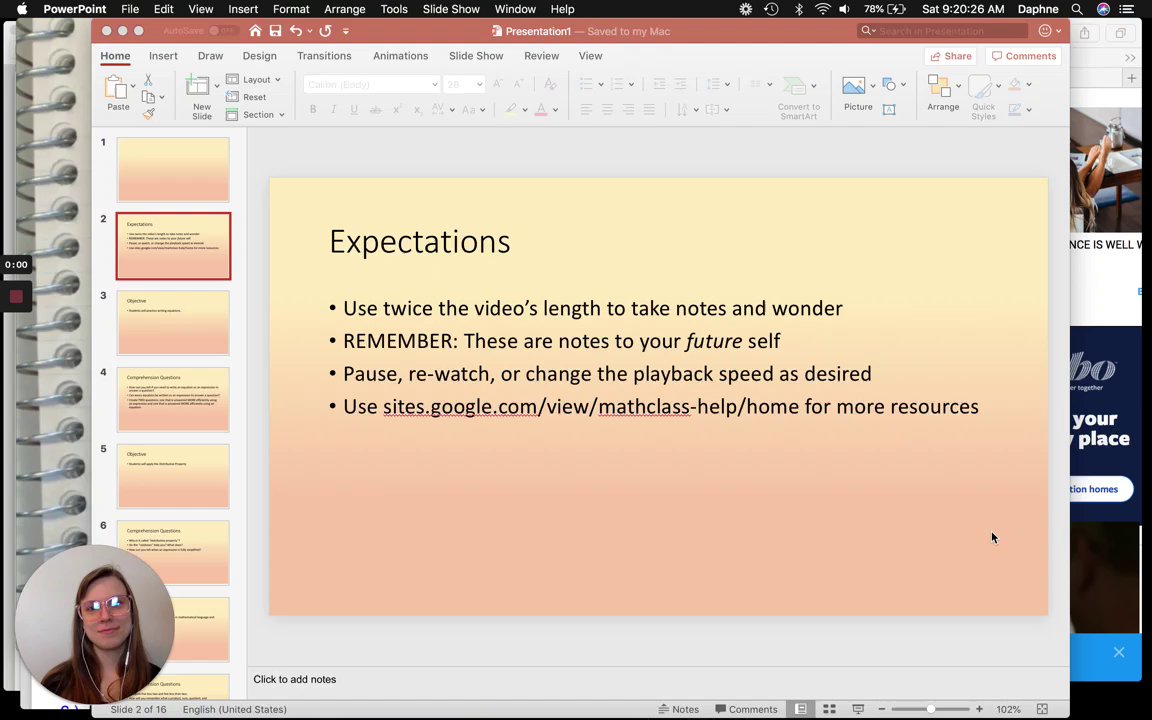Screen dimensions: 1152x720
Task: Click the decrease indent icon
Action: coord(659,84)
